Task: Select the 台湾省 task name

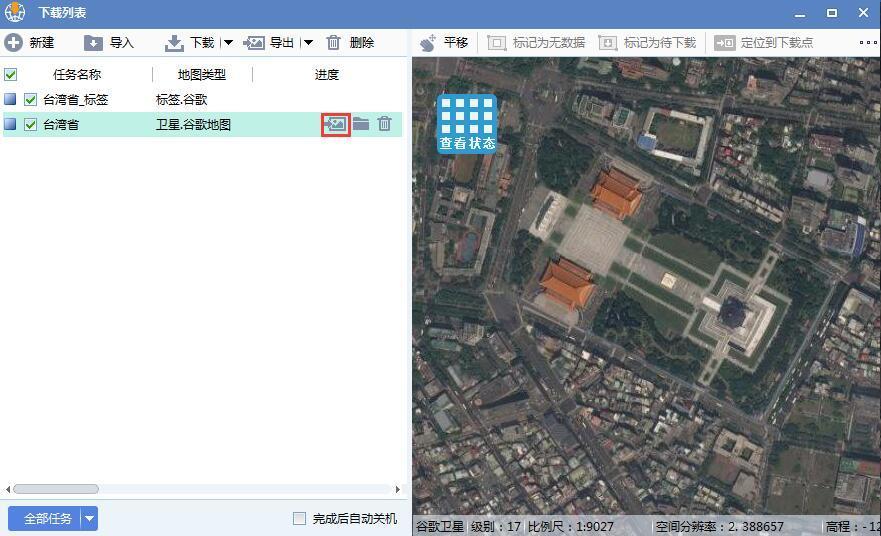Action: tap(61, 125)
